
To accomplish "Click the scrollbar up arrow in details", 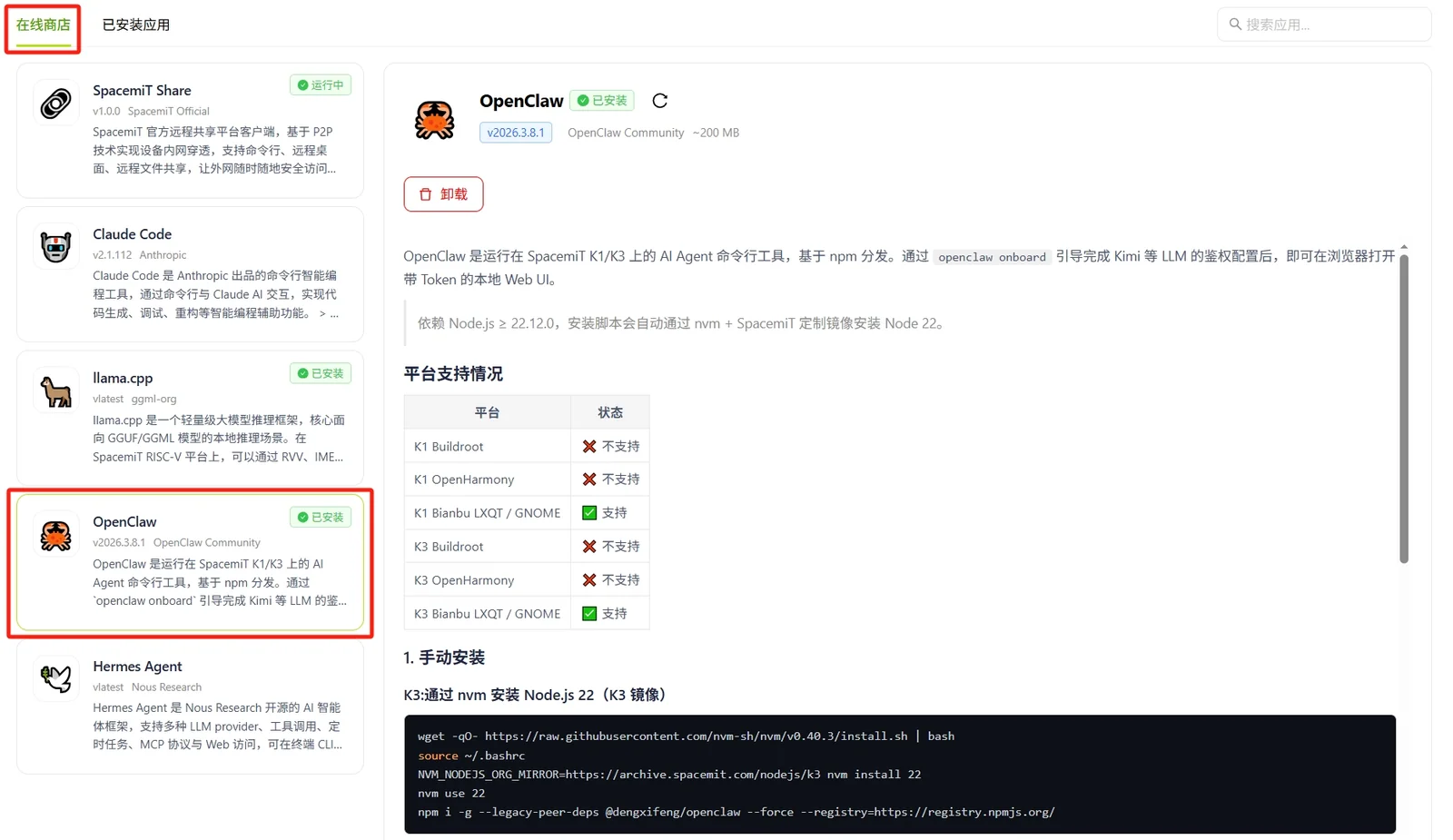I will pyautogui.click(x=1404, y=247).
